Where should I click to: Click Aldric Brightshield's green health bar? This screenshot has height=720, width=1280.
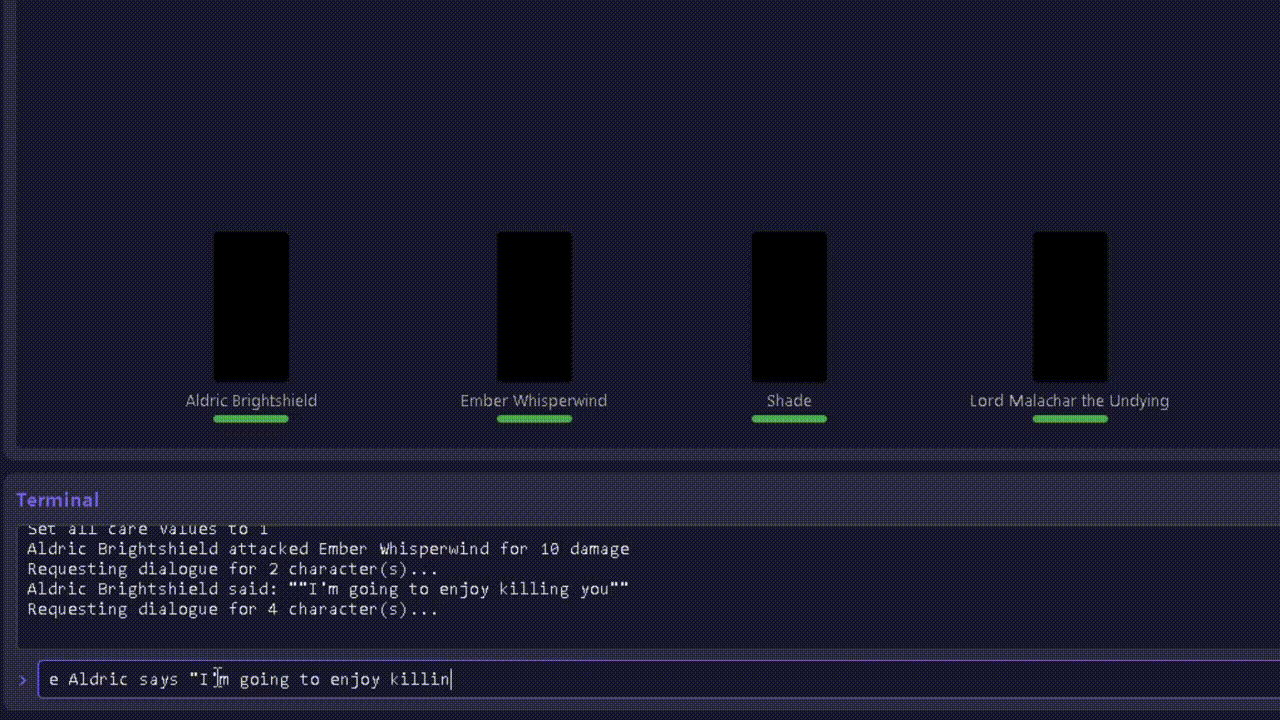click(251, 419)
